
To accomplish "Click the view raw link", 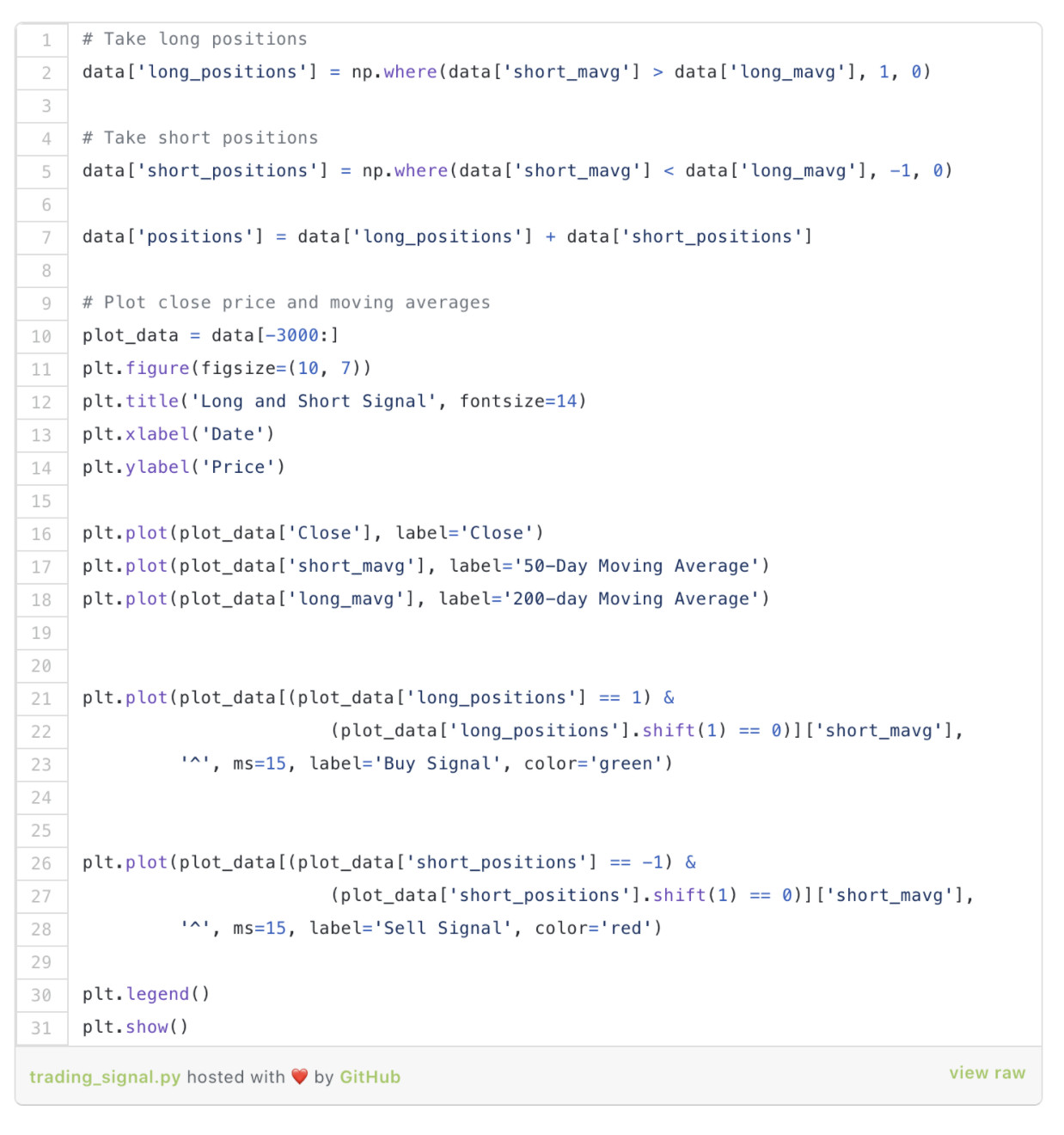I will pos(987,1073).
